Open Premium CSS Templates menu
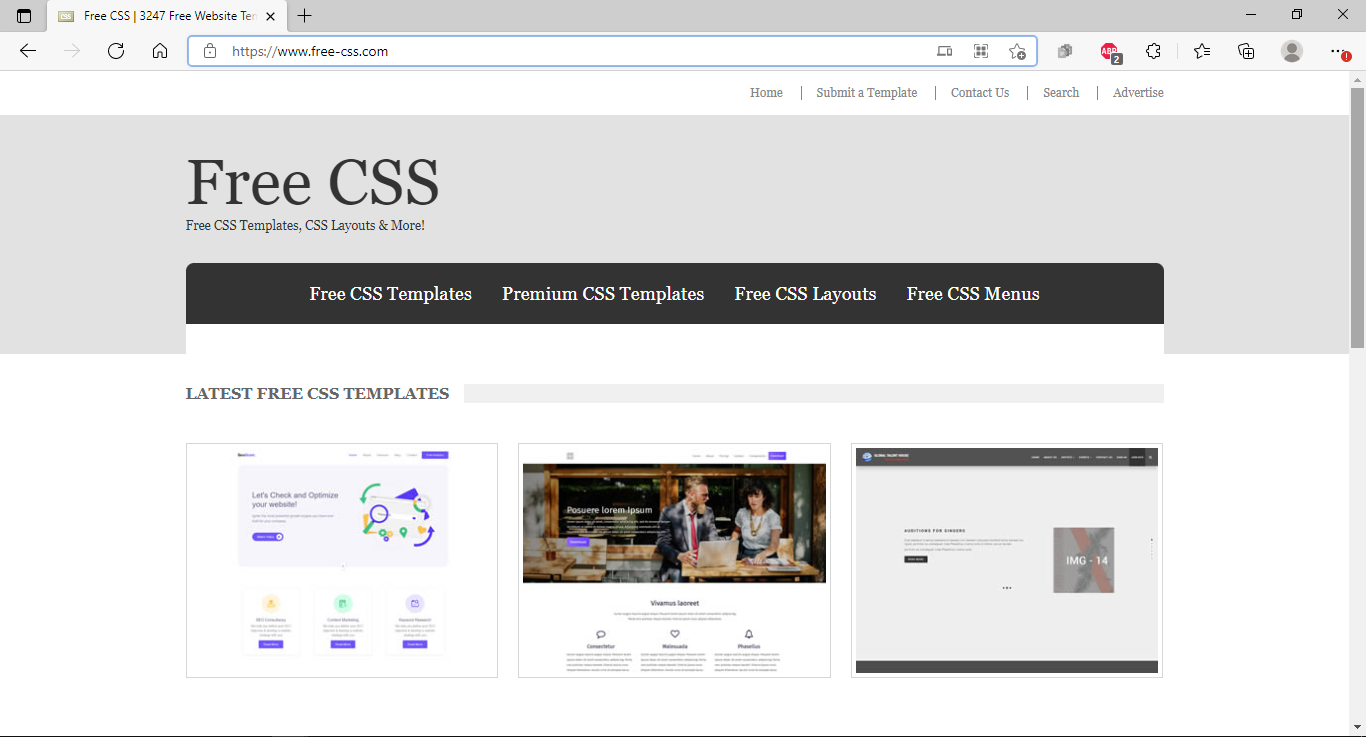This screenshot has width=1366, height=737. [603, 293]
